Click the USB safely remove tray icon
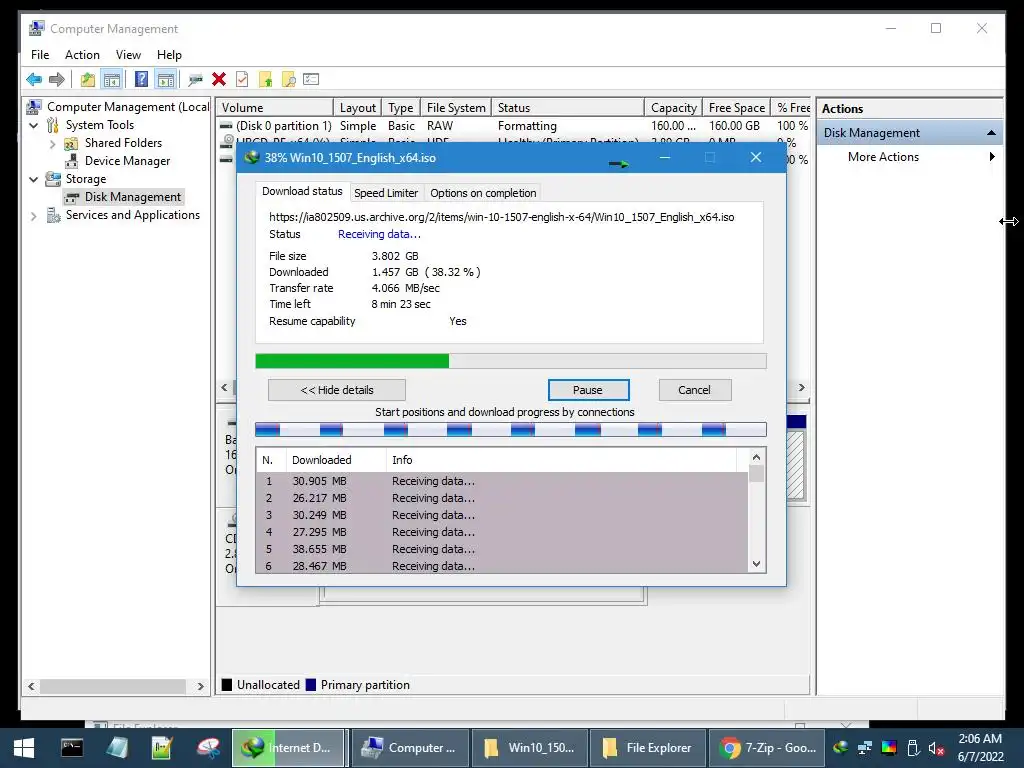 coord(913,748)
